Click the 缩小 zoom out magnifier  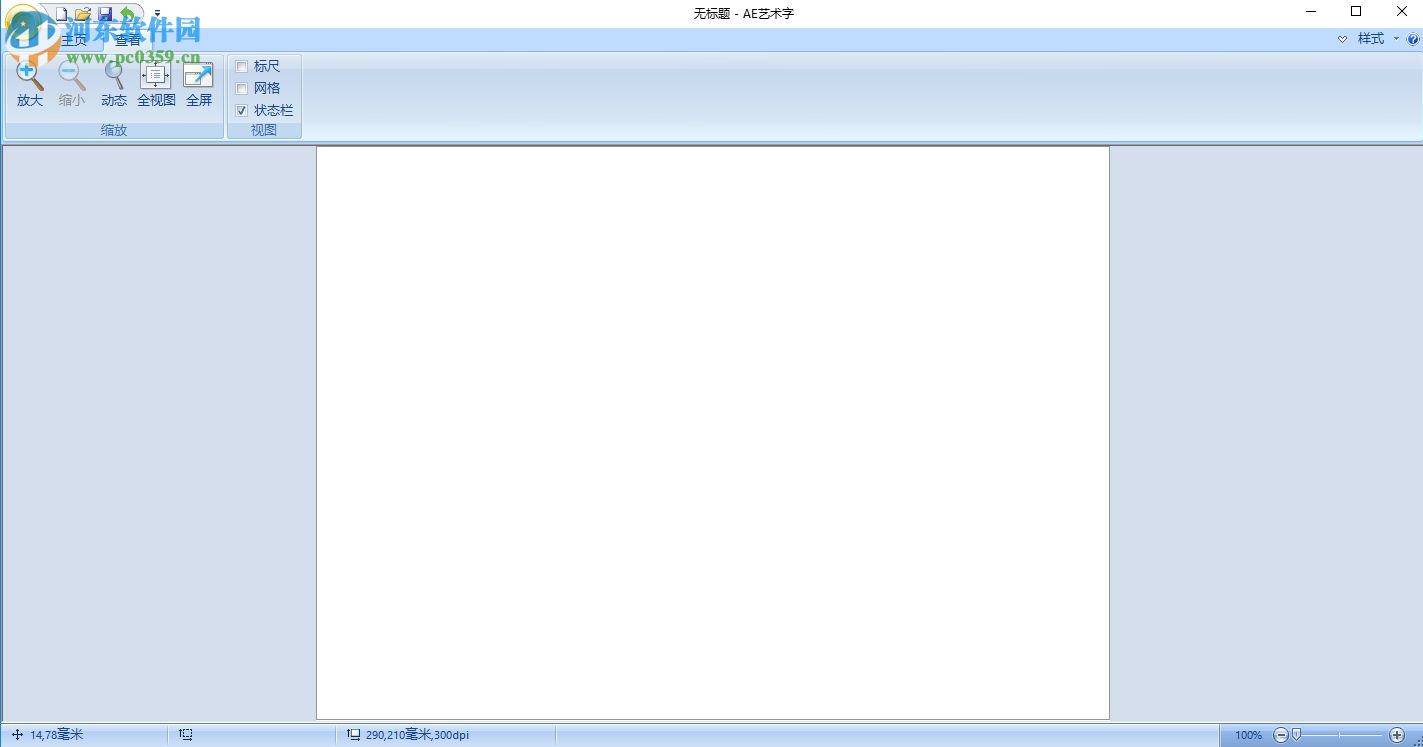[72, 84]
